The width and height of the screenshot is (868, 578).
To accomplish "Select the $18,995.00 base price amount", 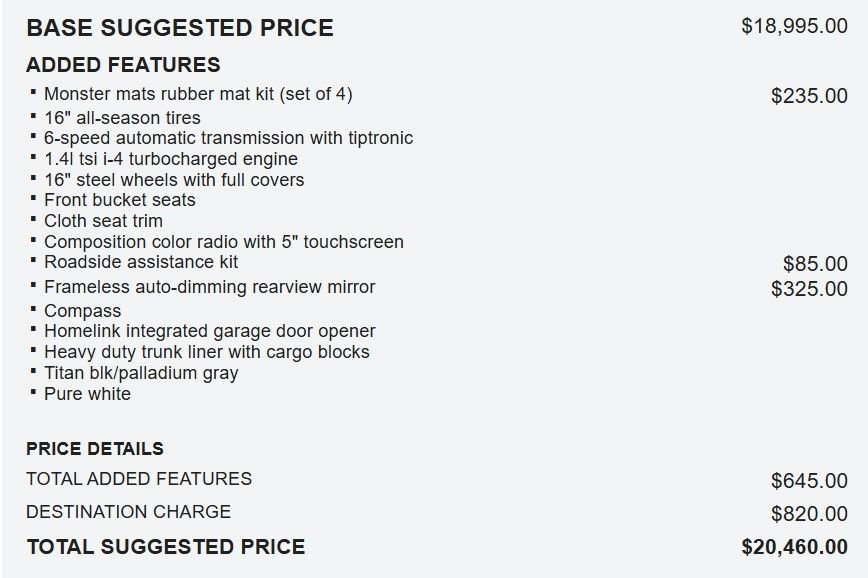I will click(794, 26).
